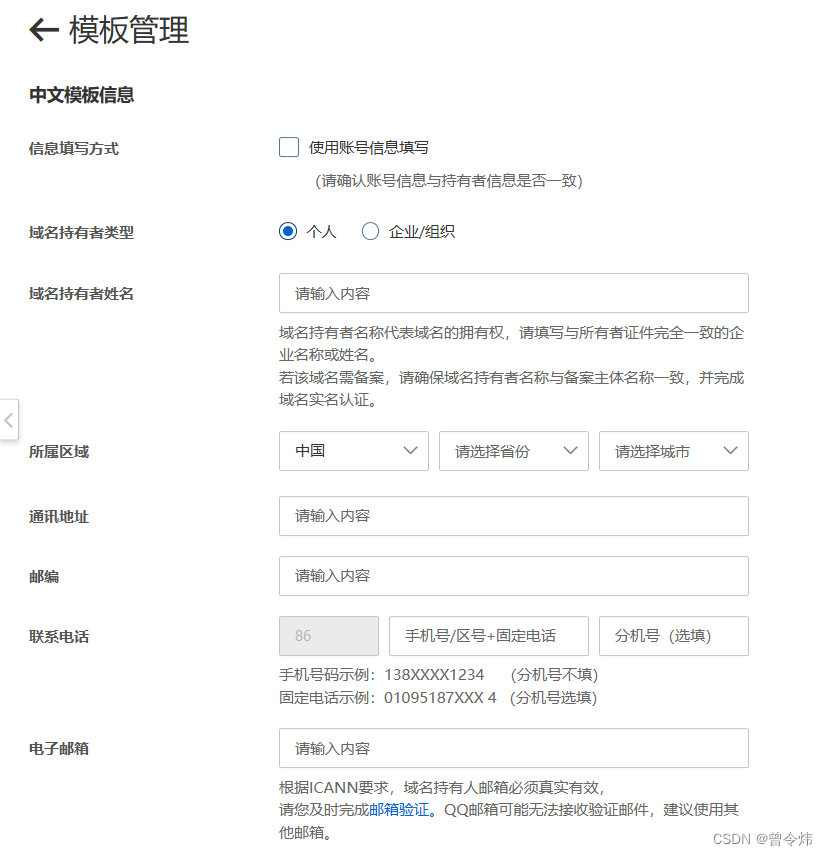
Task: Focus the 域名持有者姓名 input field
Action: (514, 294)
